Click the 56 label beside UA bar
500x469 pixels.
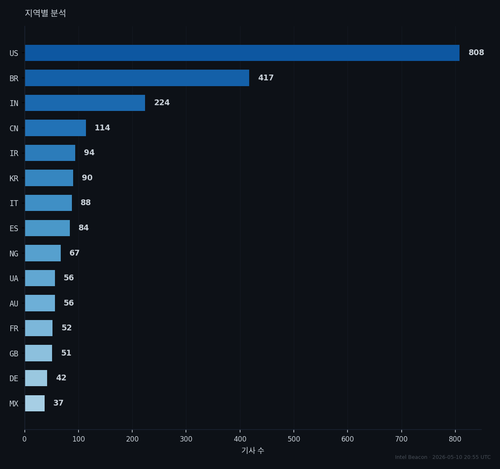click(69, 278)
